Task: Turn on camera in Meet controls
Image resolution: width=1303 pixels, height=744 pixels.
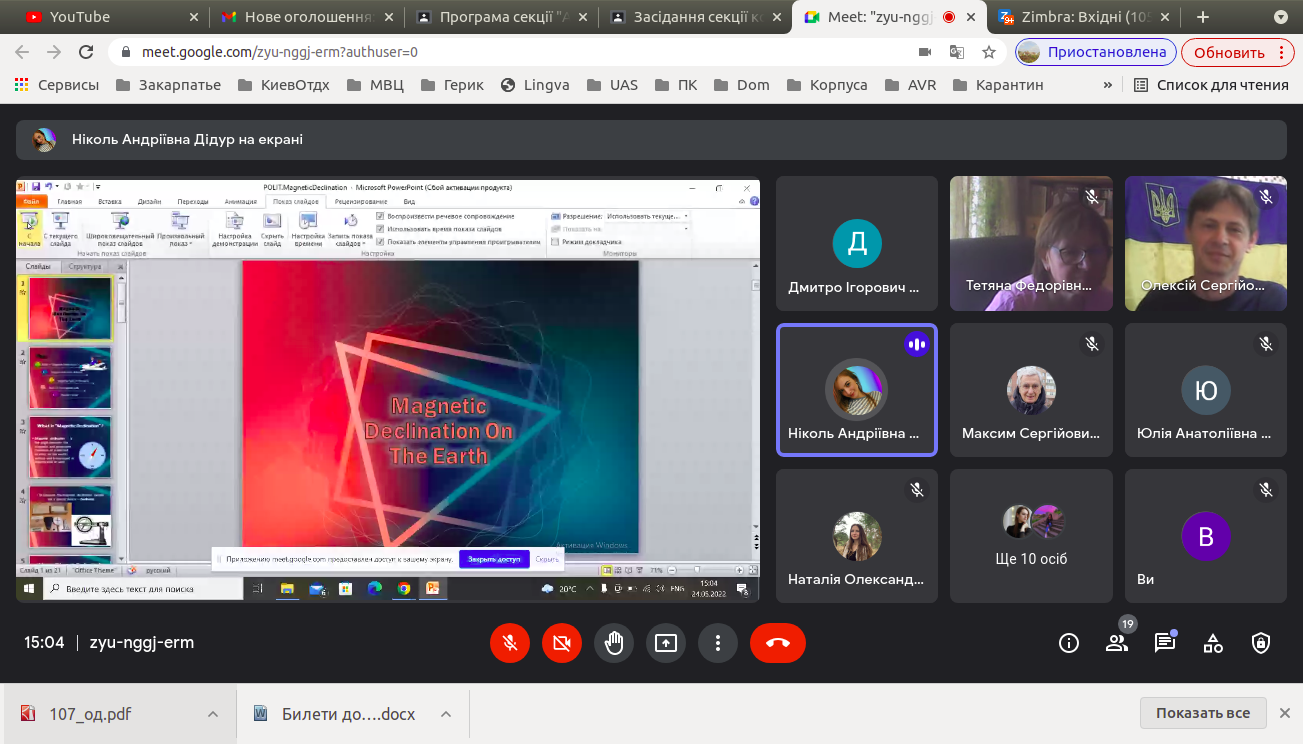Action: tap(562, 643)
